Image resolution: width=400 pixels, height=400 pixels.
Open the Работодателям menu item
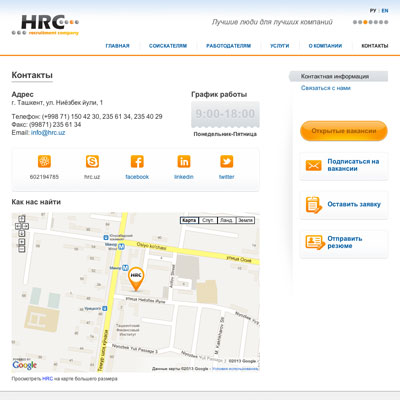pyautogui.click(x=229, y=46)
